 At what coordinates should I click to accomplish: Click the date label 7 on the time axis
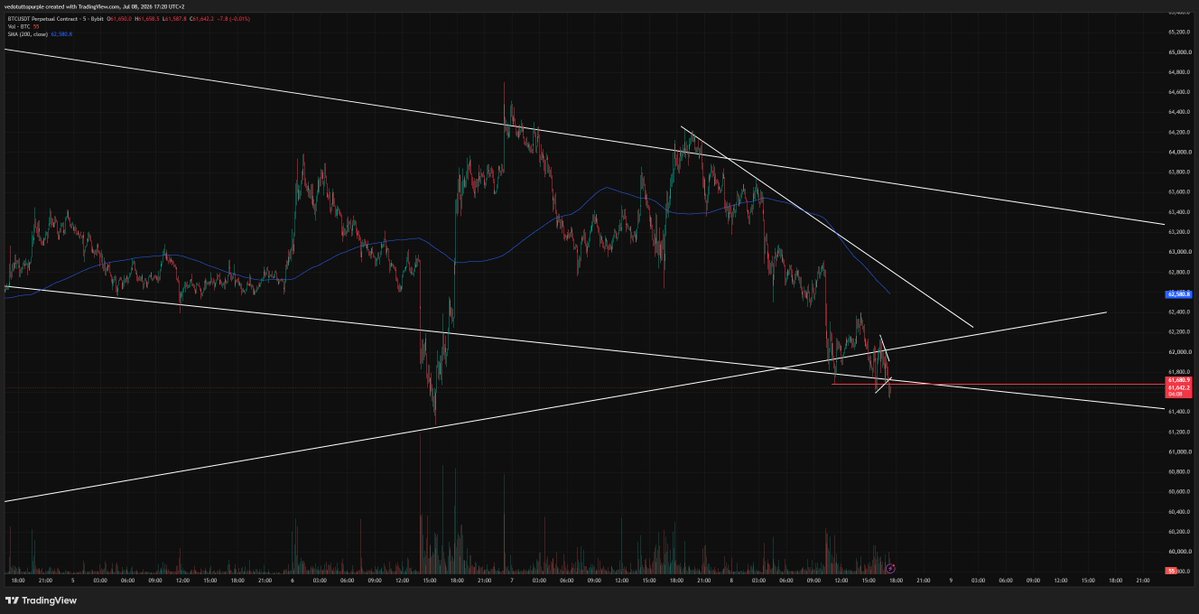[512, 581]
